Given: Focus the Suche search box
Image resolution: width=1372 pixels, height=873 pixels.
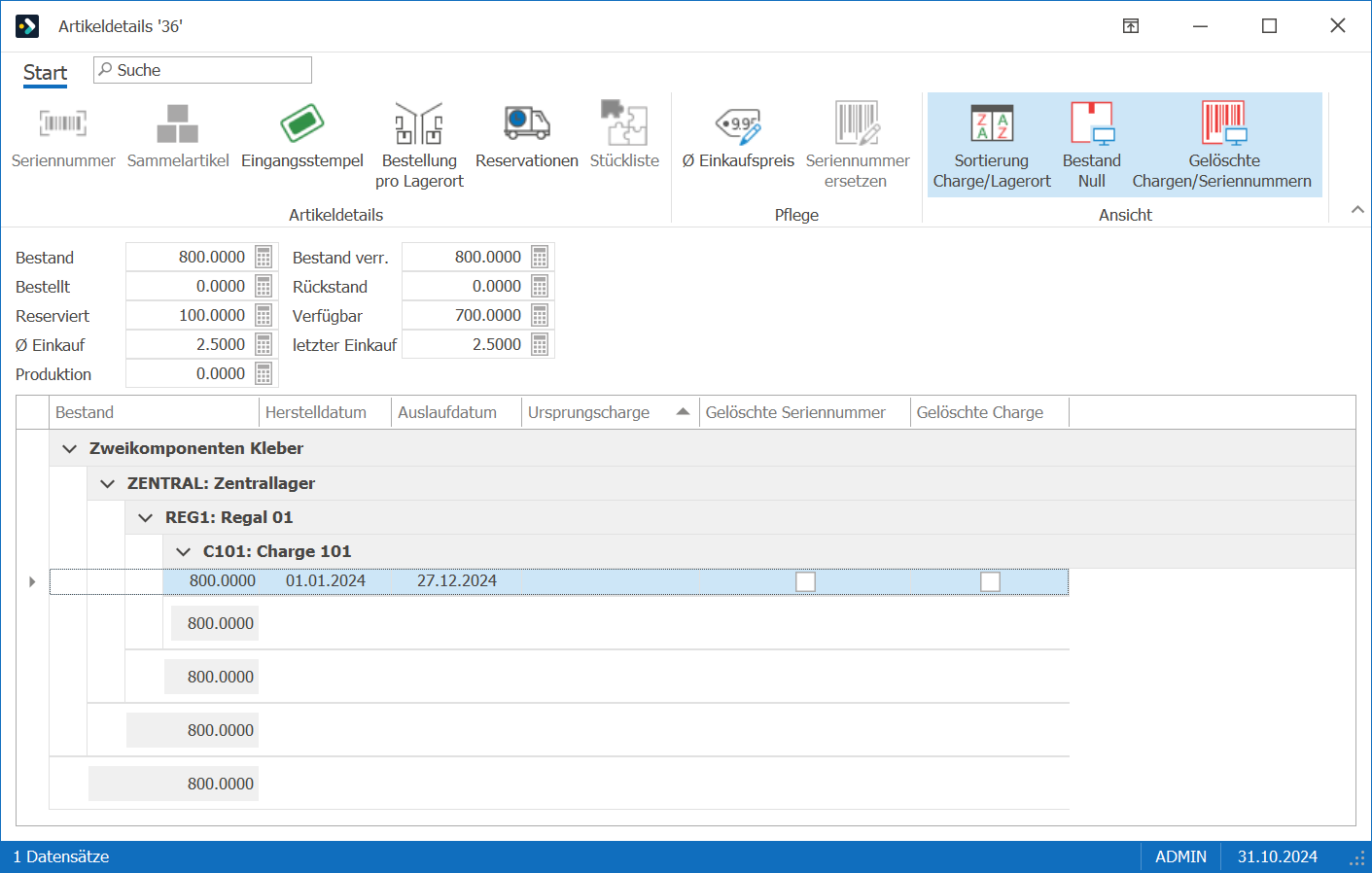Looking at the screenshot, I should (x=202, y=70).
